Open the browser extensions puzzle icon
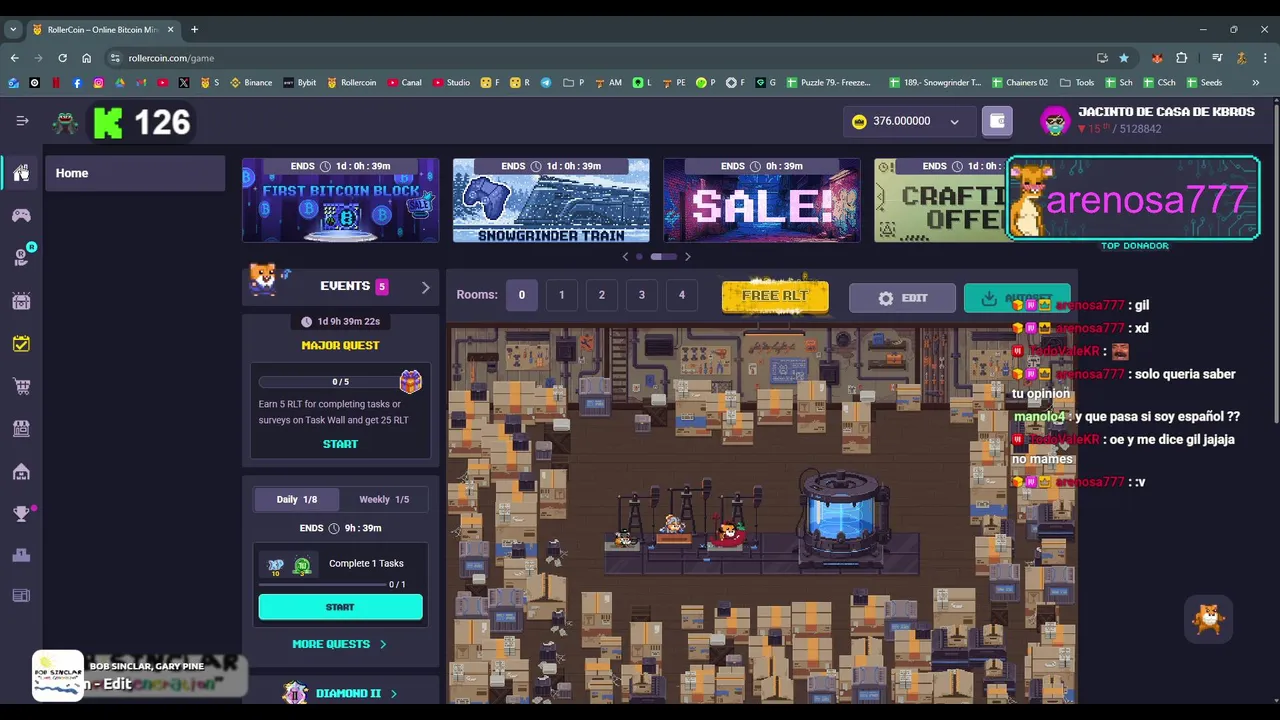The width and height of the screenshot is (1280, 720). pos(1181,58)
